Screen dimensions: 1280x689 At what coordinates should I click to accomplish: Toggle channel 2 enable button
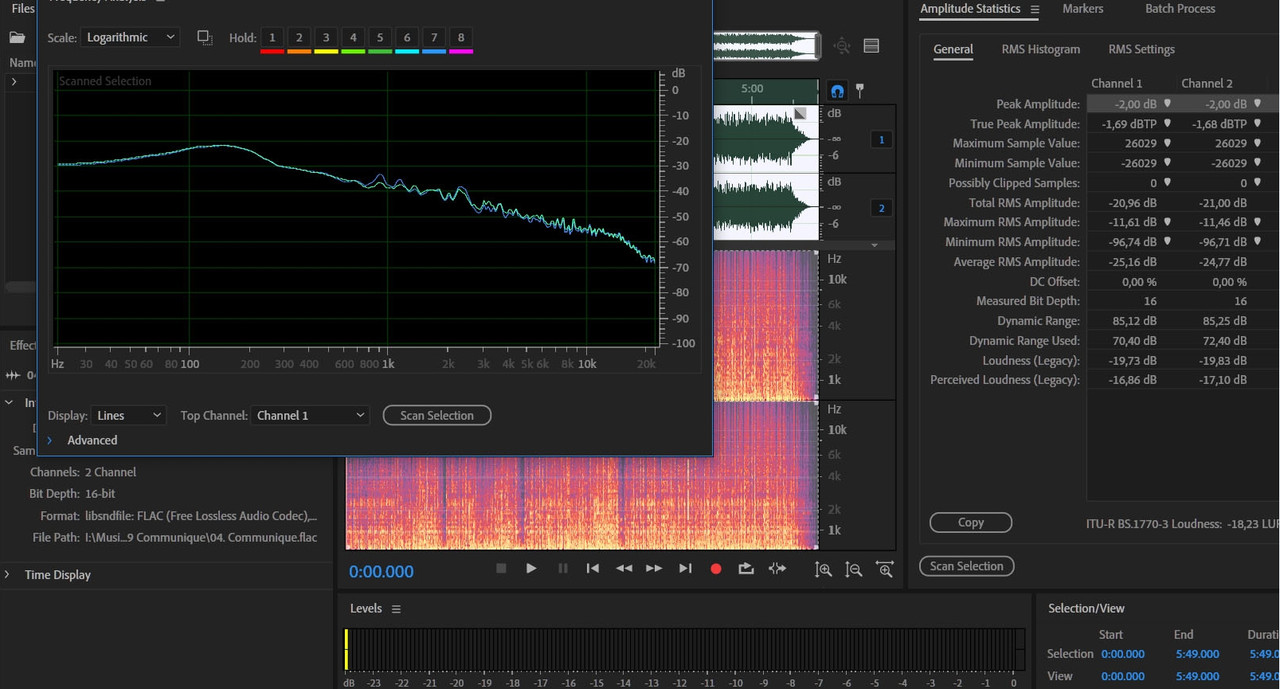[x=881, y=208]
